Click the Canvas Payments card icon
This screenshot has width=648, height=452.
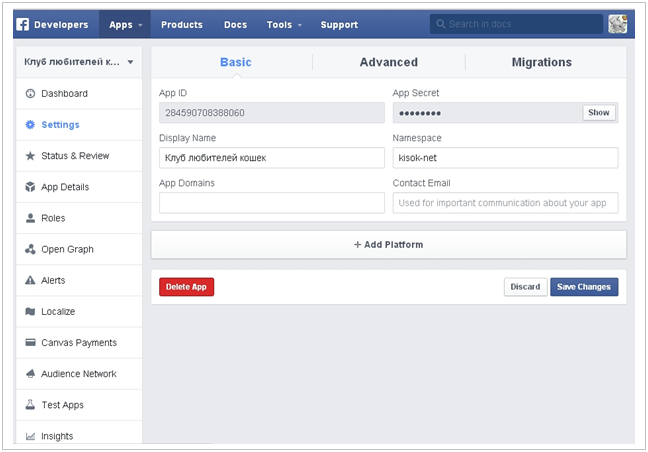pos(30,343)
